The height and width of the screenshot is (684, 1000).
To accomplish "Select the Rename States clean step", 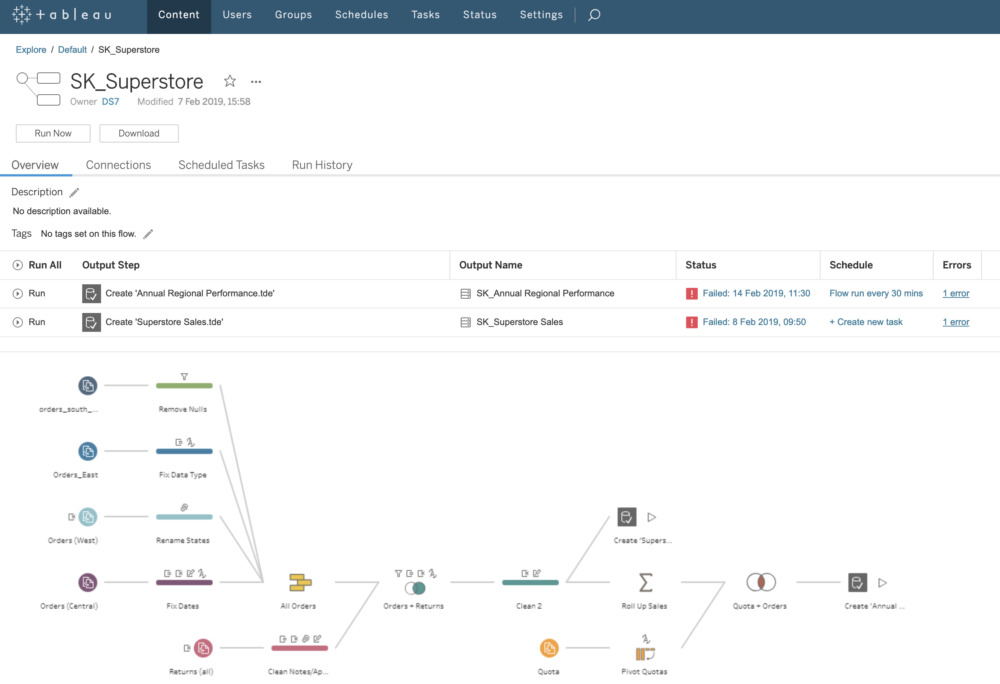I will point(184,516).
